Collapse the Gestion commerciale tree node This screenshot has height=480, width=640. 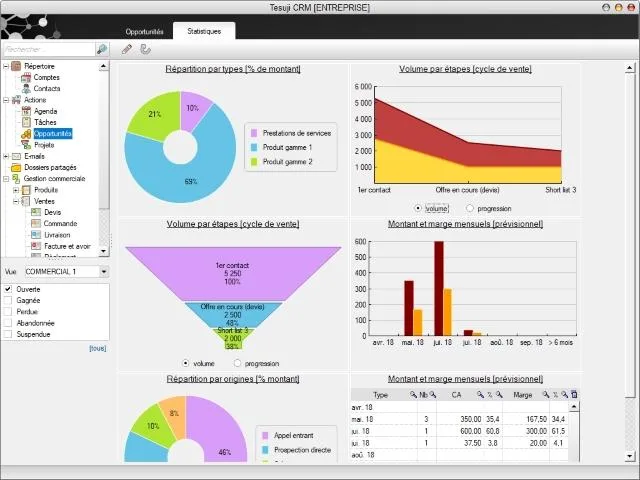pos(6,179)
